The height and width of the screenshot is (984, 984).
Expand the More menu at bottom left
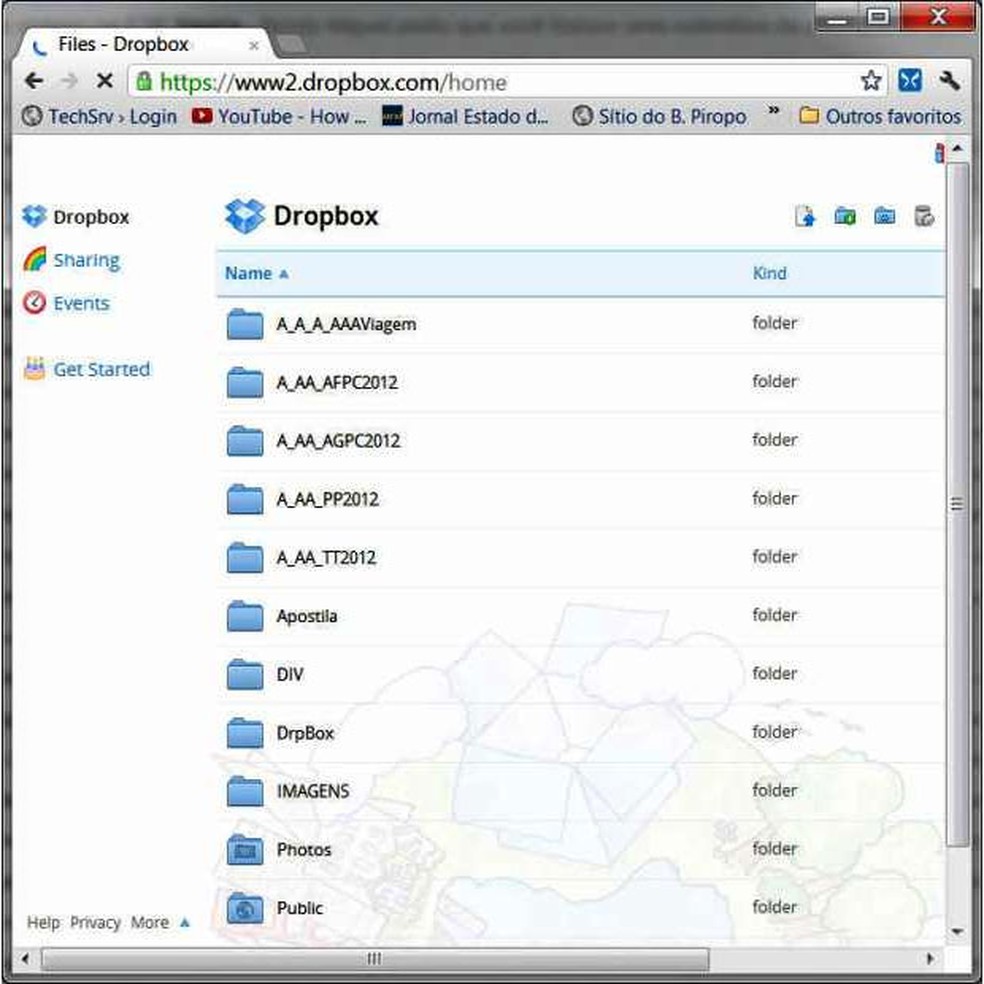coord(150,922)
